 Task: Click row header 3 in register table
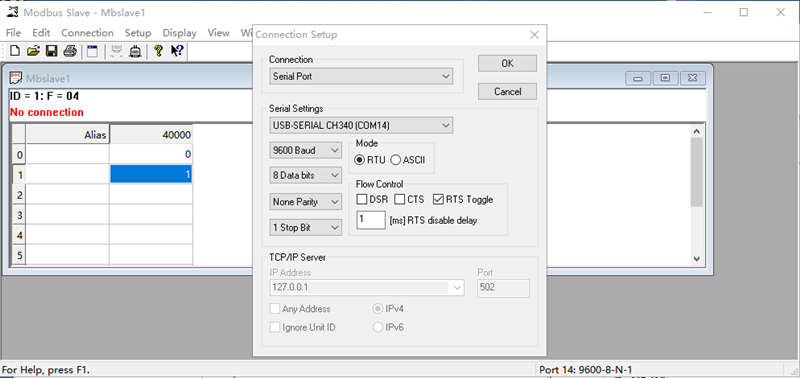(19, 215)
